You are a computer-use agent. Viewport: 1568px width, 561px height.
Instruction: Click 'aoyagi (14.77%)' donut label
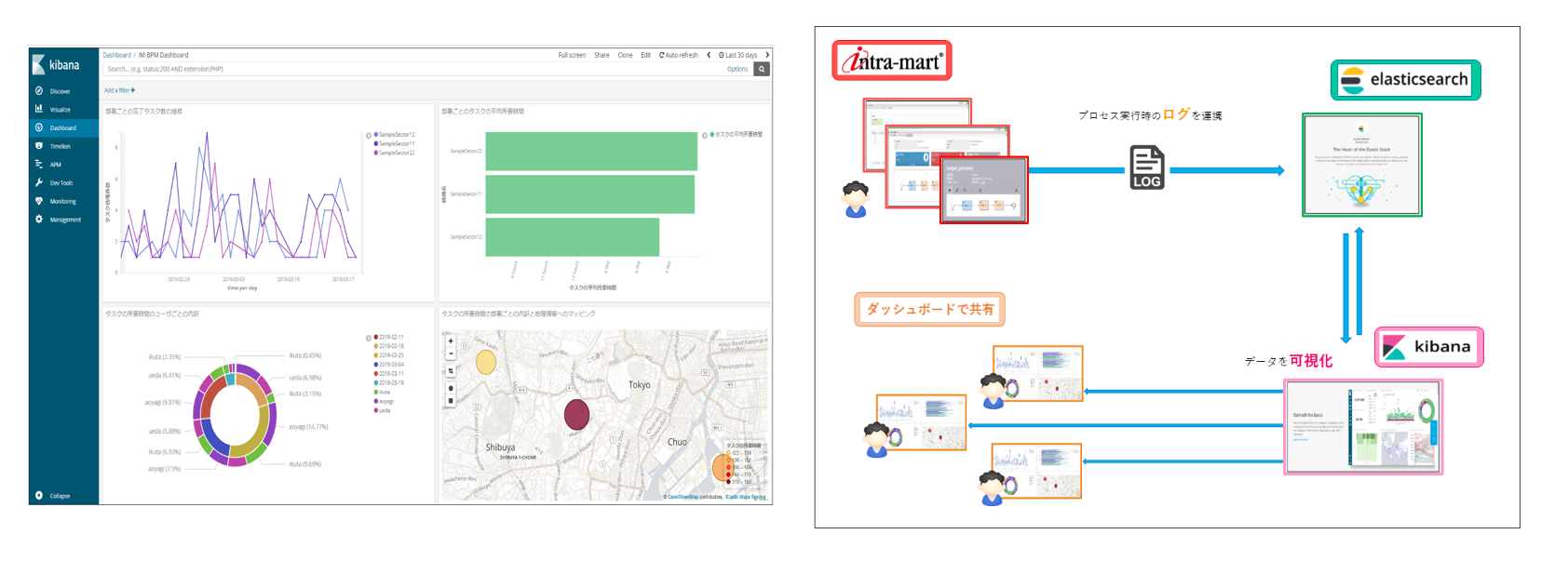point(308,427)
